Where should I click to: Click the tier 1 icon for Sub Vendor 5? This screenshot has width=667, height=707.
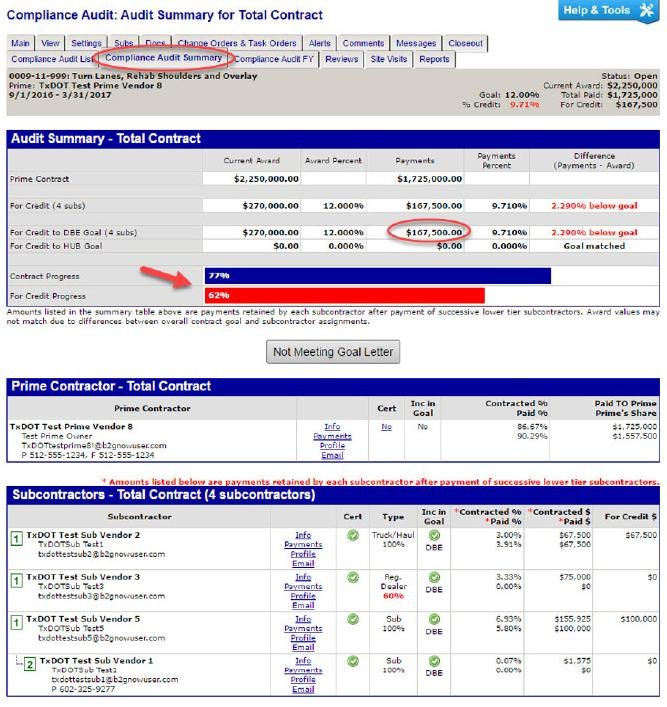[x=15, y=624]
